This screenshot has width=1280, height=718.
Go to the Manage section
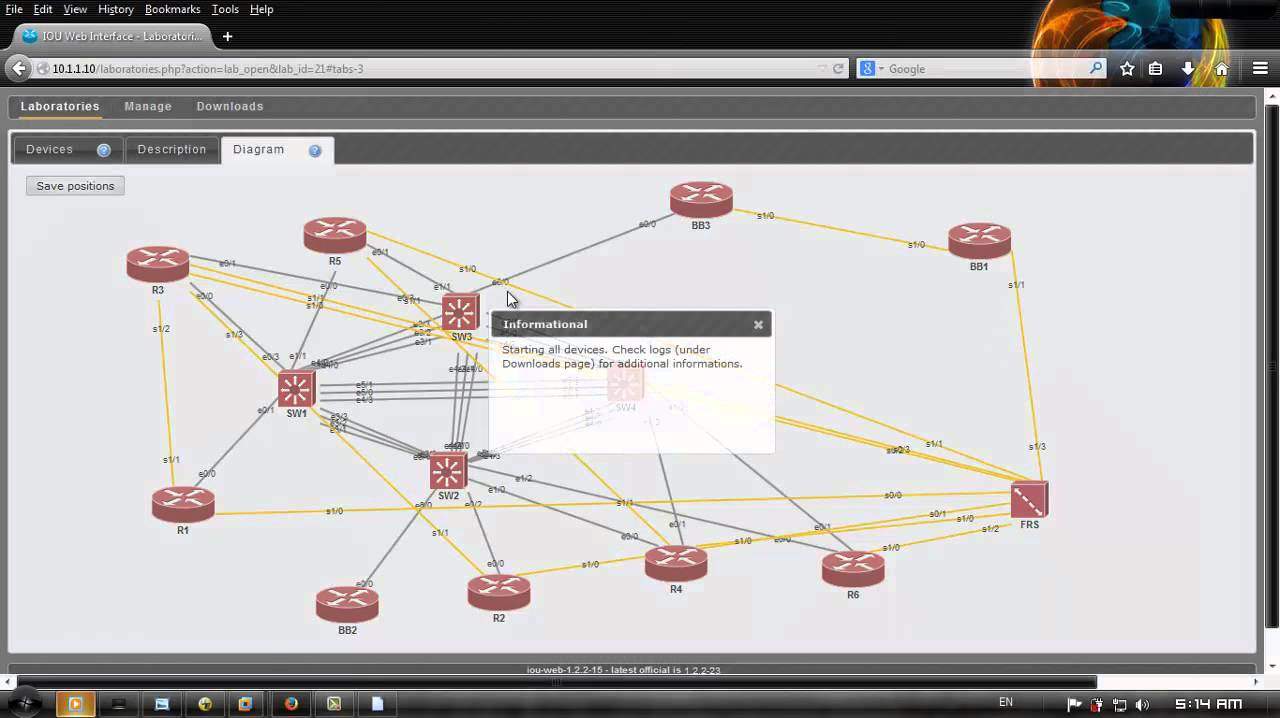pos(148,106)
